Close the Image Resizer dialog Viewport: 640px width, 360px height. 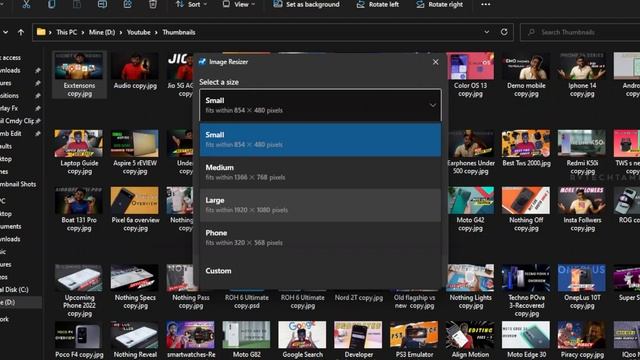(436, 62)
